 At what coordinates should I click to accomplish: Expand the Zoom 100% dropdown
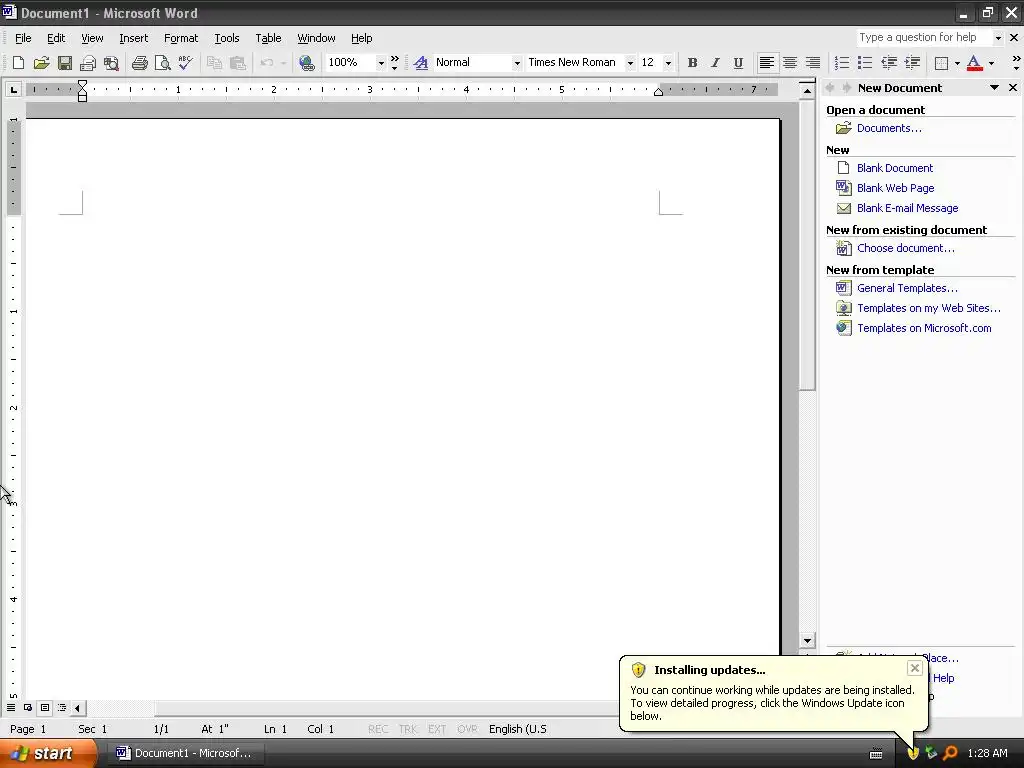[x=381, y=63]
